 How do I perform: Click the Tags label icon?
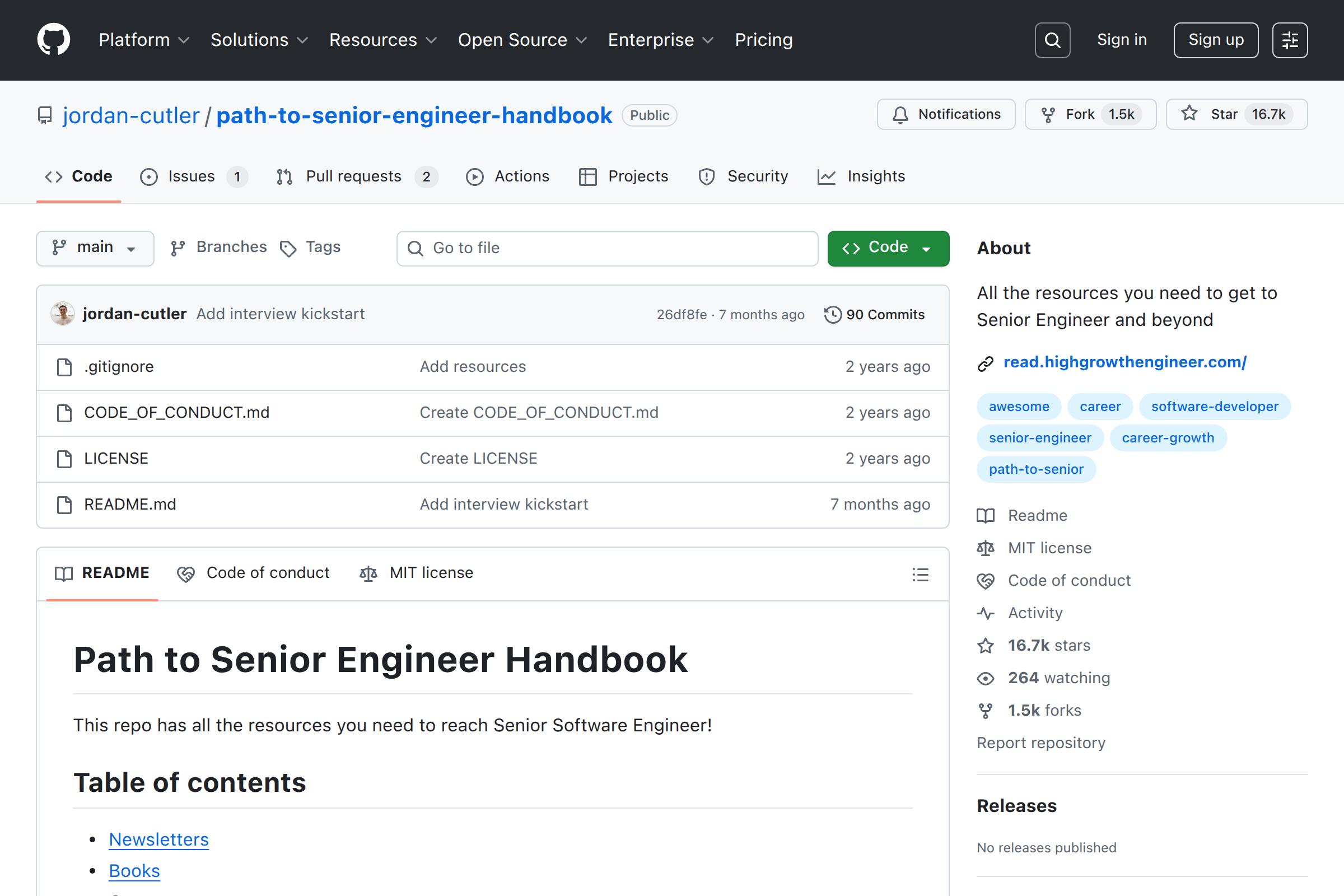(x=288, y=249)
